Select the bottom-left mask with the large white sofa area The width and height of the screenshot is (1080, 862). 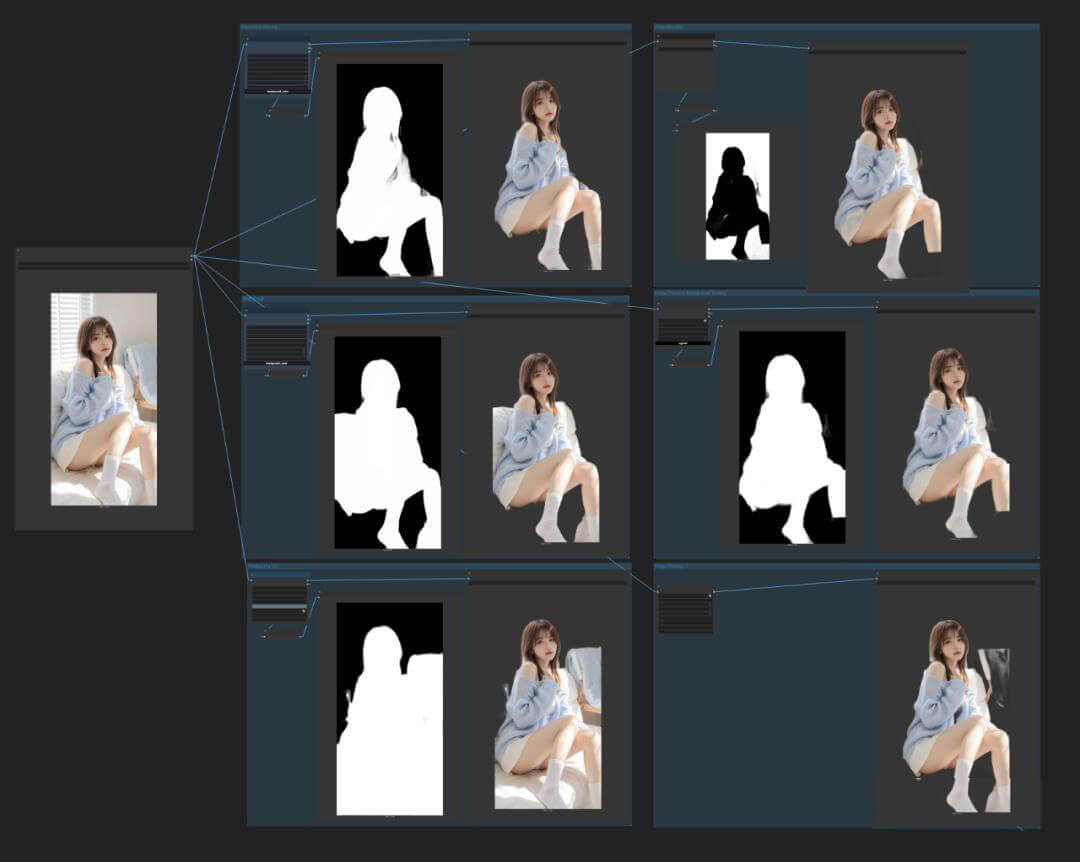click(390, 709)
